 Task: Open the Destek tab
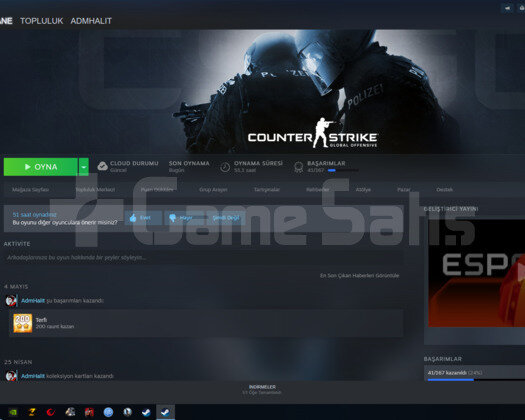(x=445, y=190)
